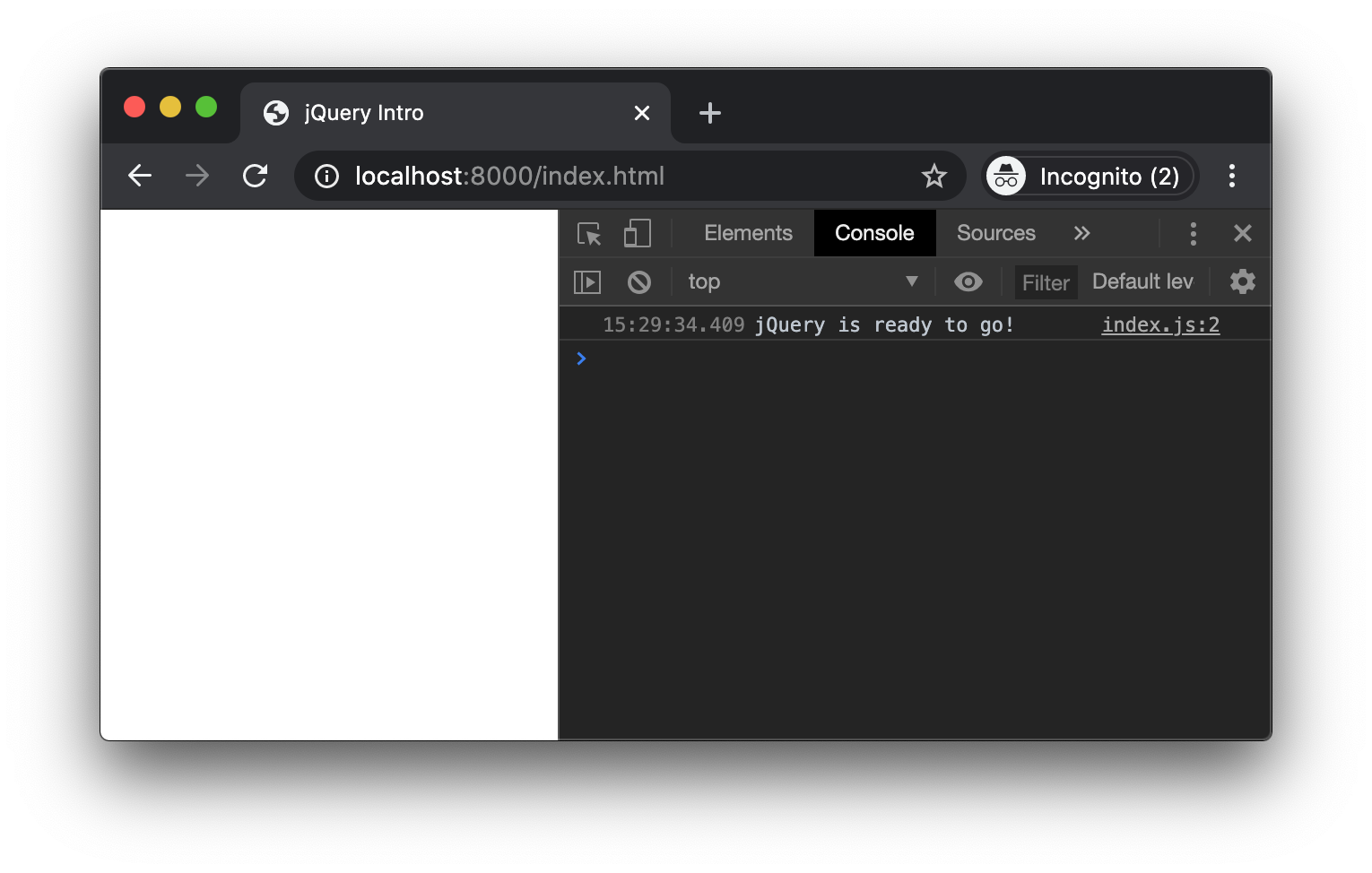
Task: Switch to the Elements panel
Action: tap(748, 233)
